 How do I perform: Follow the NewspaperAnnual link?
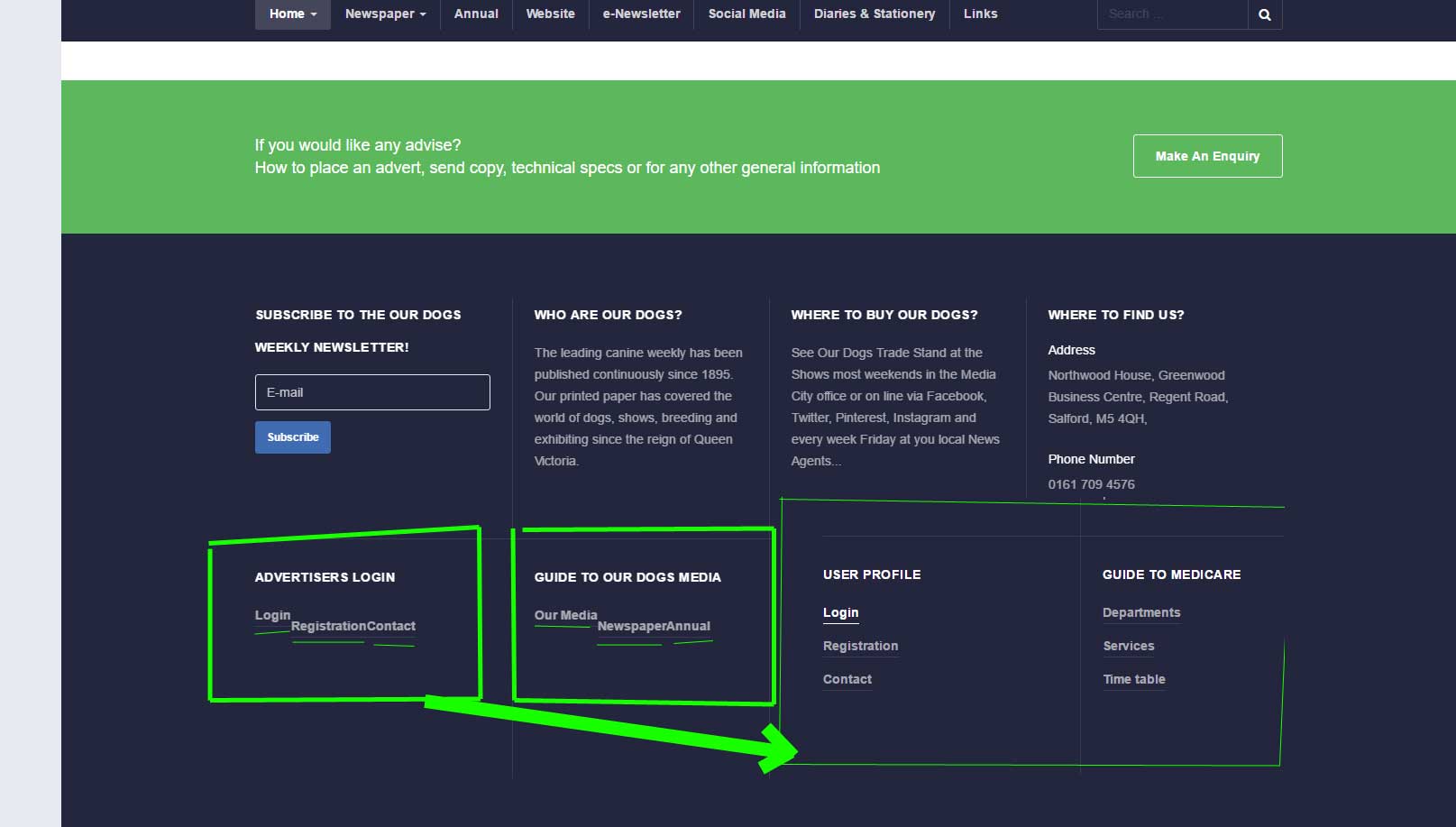click(x=654, y=626)
